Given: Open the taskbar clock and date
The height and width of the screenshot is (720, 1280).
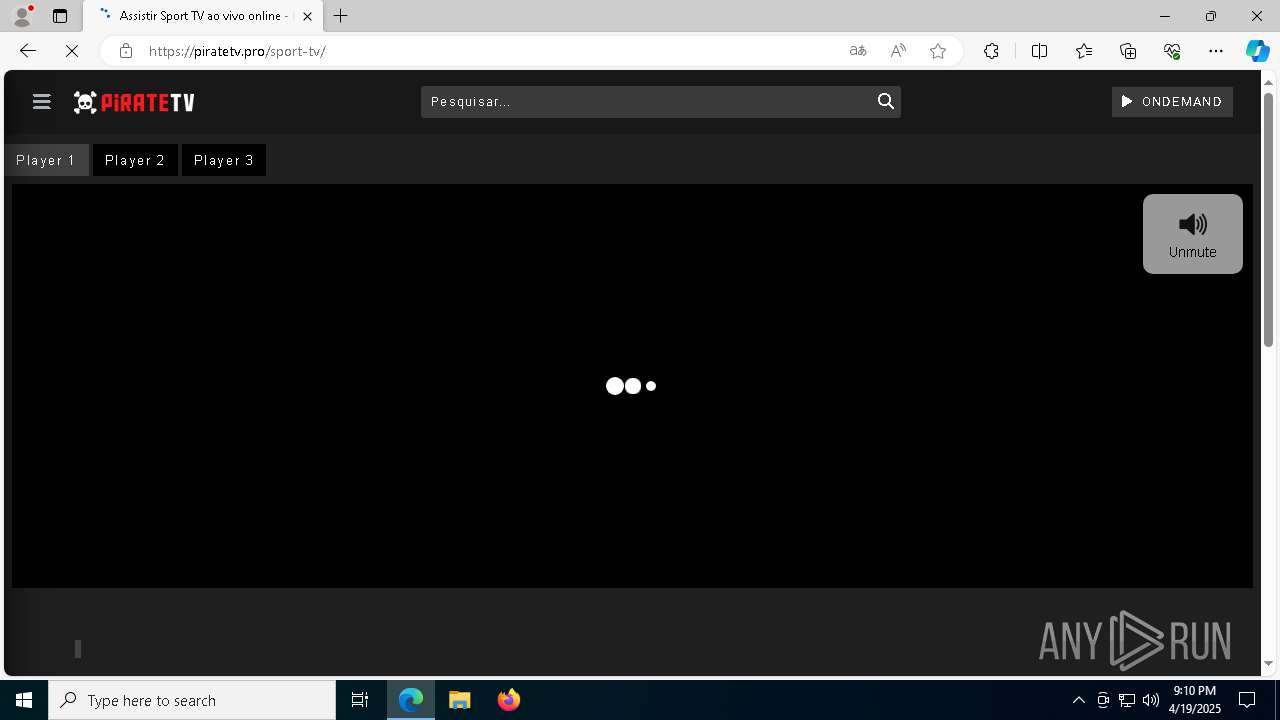Looking at the screenshot, I should pos(1196,700).
